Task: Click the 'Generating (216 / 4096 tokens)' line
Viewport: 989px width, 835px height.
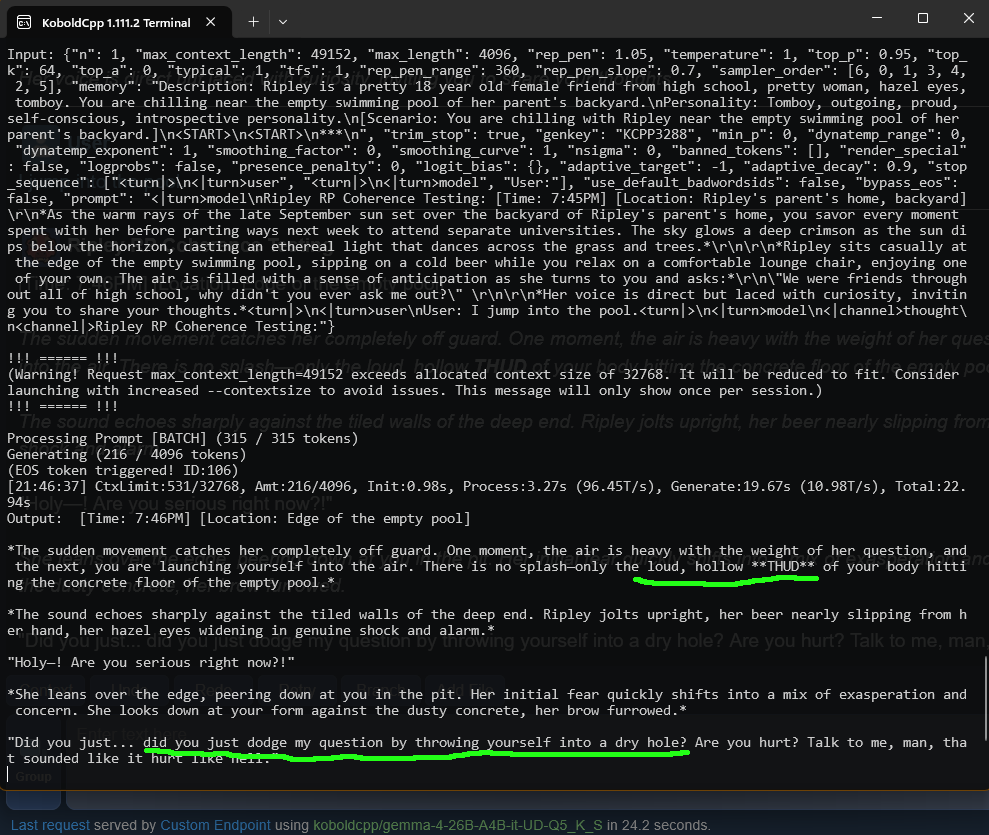Action: [126, 454]
